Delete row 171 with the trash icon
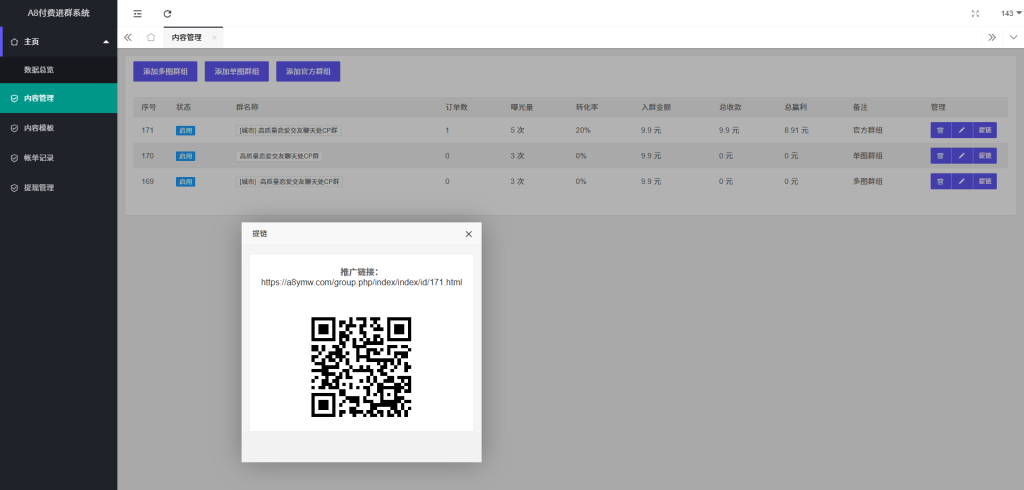The width and height of the screenshot is (1024, 490). pos(940,130)
